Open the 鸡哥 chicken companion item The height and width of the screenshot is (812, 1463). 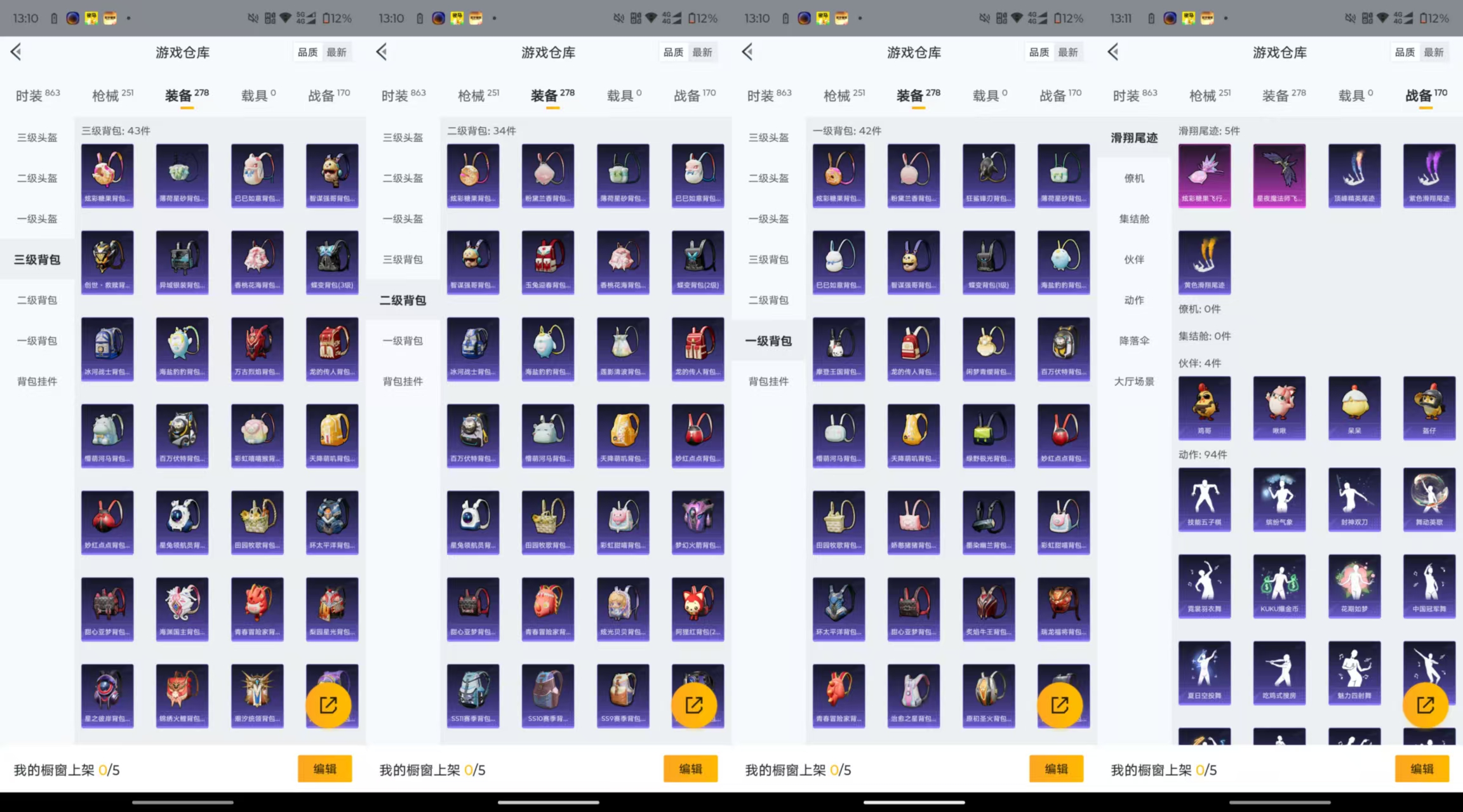tap(1204, 407)
